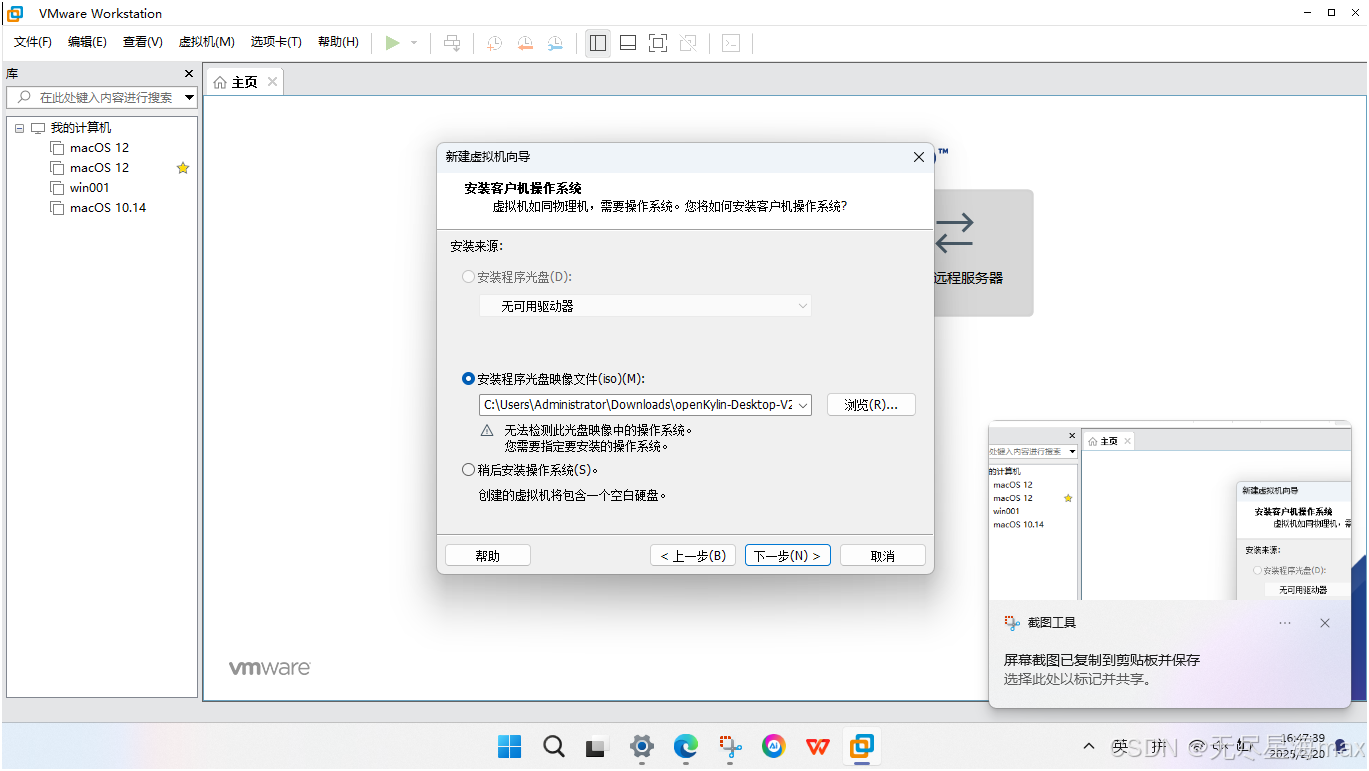The image size is (1369, 771).
Task: Open Task View on taskbar
Action: [597, 746]
